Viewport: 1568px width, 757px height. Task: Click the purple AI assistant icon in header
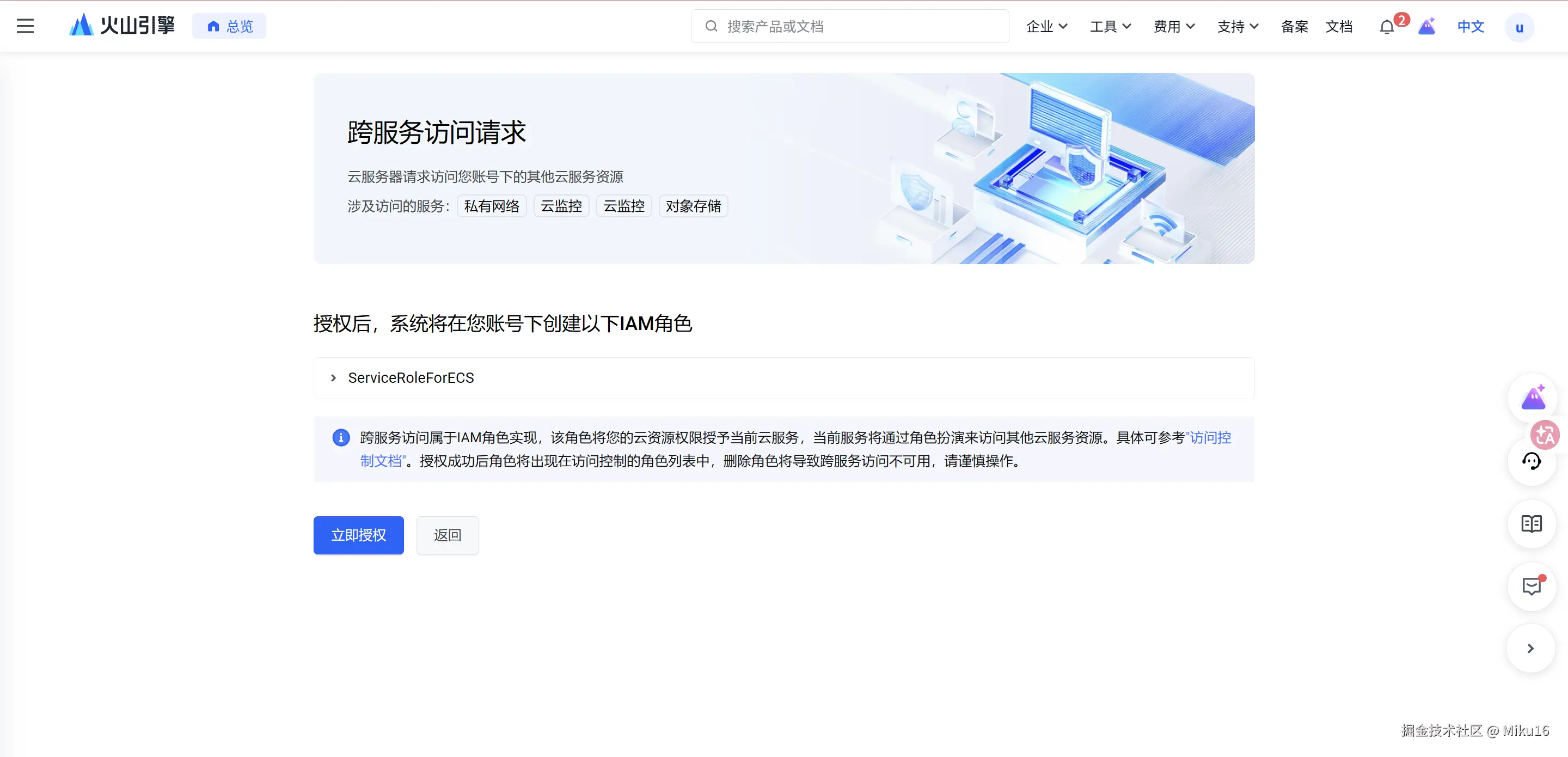1426,27
